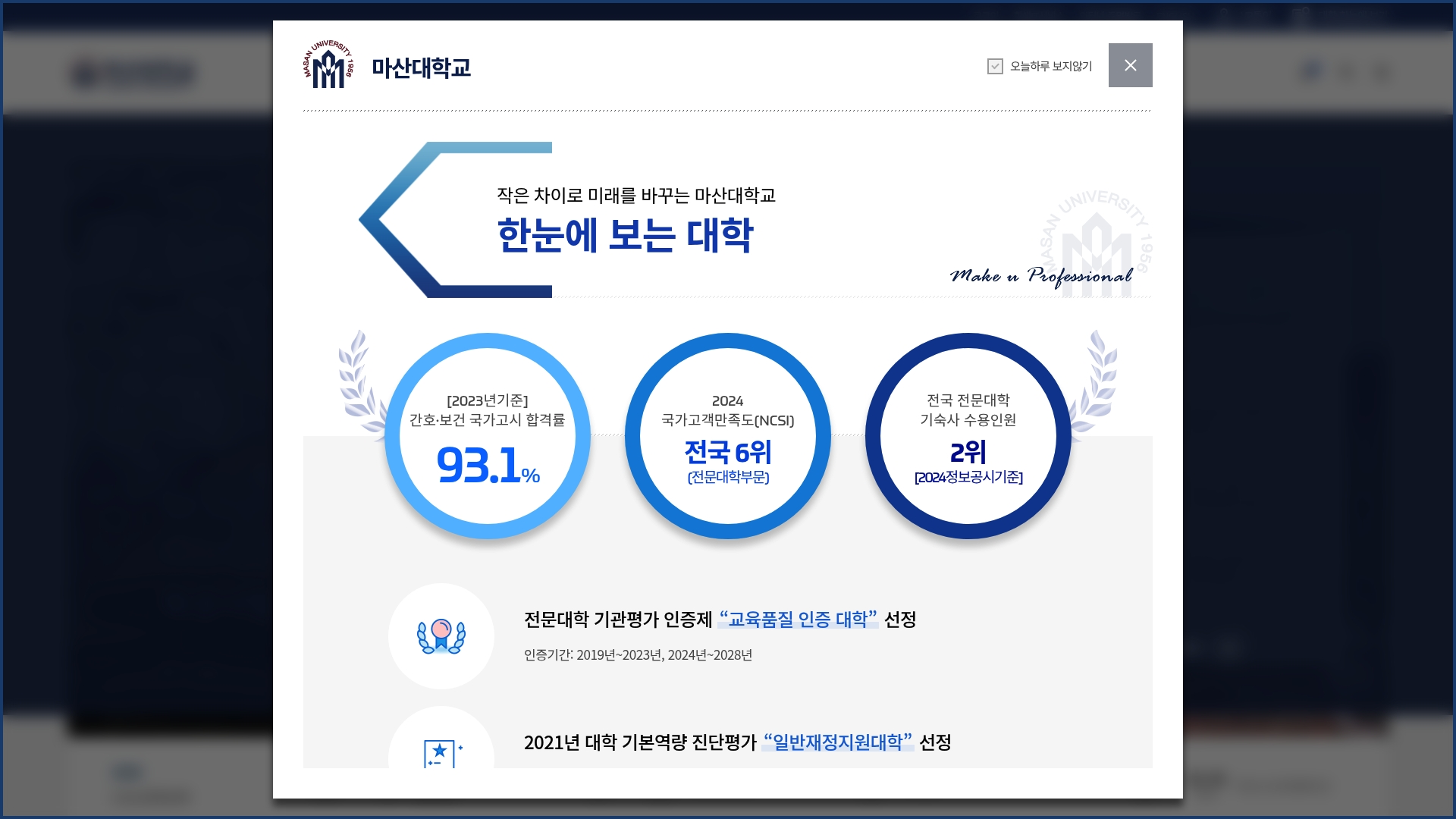Click the 마산대학교 title beside the logo
This screenshot has width=1456, height=819.
pyautogui.click(x=422, y=67)
